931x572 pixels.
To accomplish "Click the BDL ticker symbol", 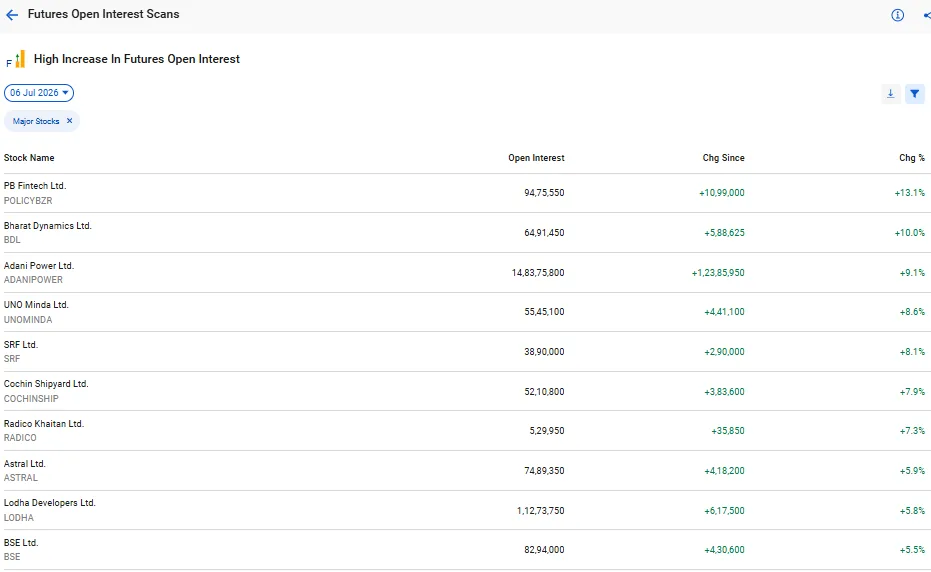I will click(x=12, y=240).
